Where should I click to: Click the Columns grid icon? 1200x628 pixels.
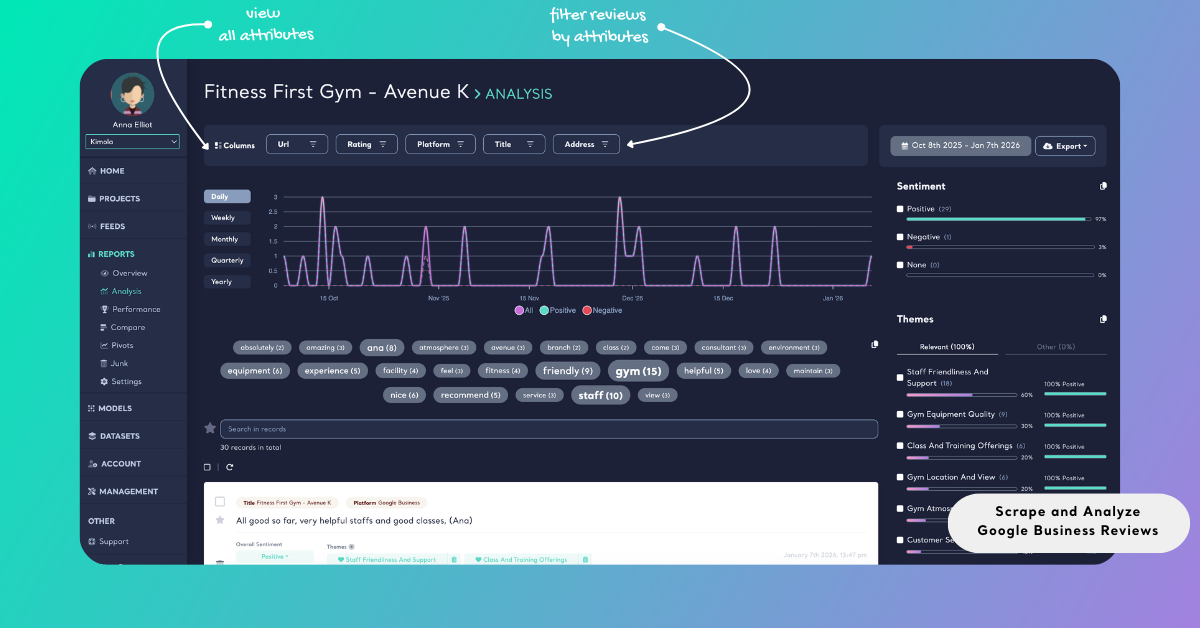218,145
